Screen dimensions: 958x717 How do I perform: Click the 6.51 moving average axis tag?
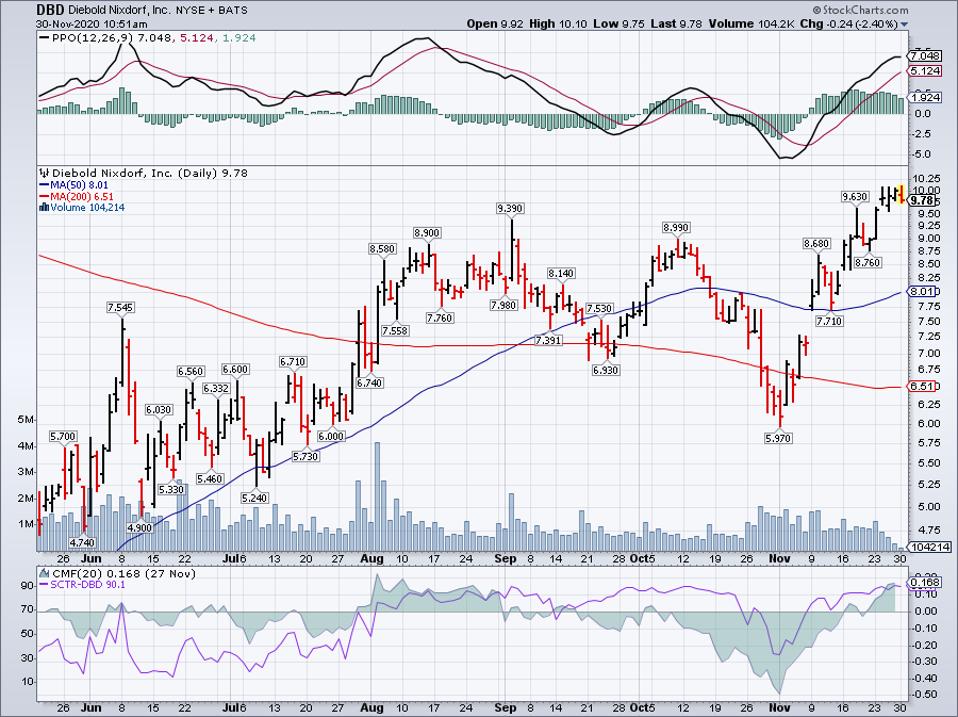coord(922,386)
